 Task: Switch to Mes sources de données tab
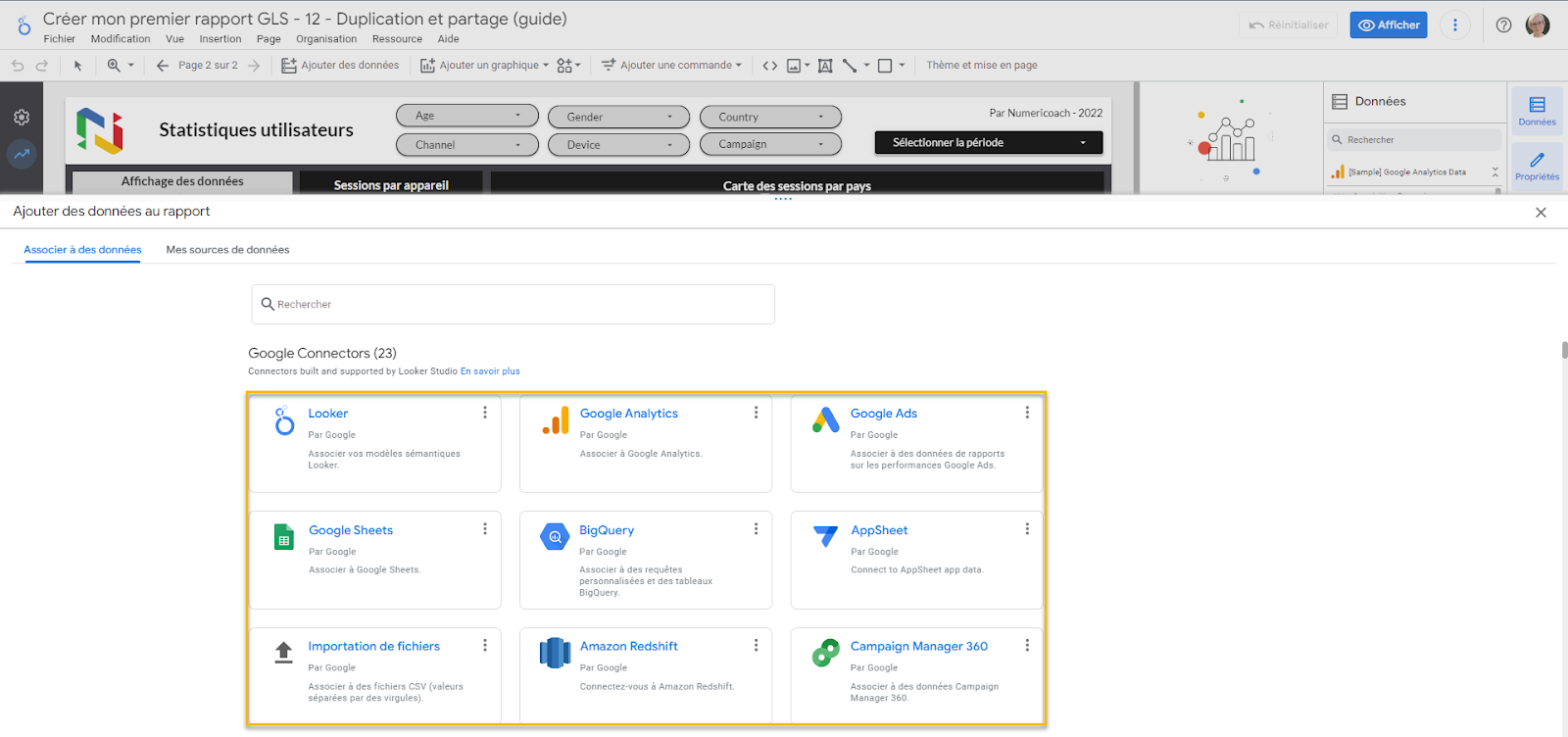227,250
